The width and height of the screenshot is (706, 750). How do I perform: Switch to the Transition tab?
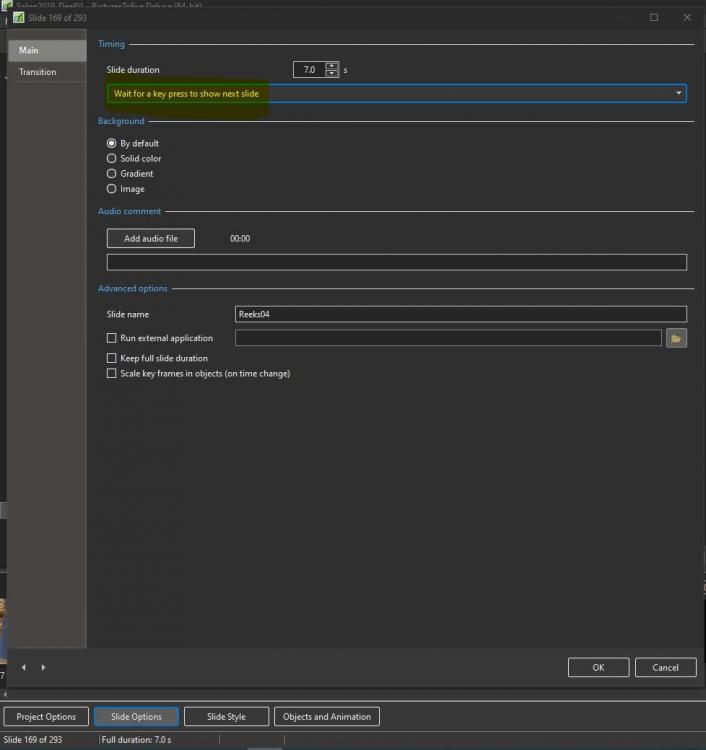point(47,72)
